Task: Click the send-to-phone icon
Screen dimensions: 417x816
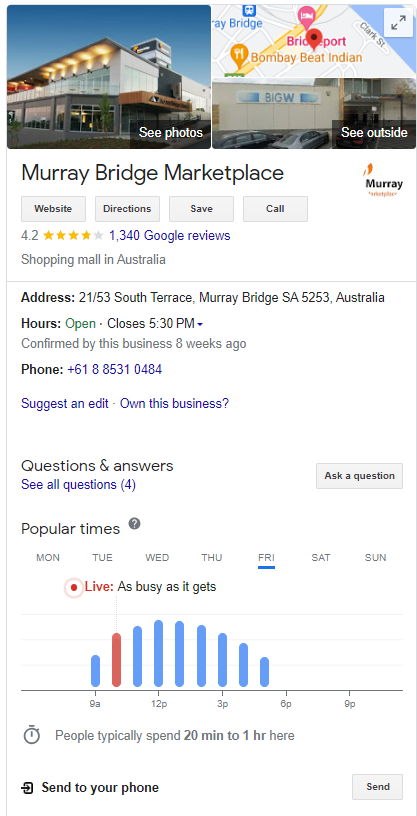Action: point(27,788)
